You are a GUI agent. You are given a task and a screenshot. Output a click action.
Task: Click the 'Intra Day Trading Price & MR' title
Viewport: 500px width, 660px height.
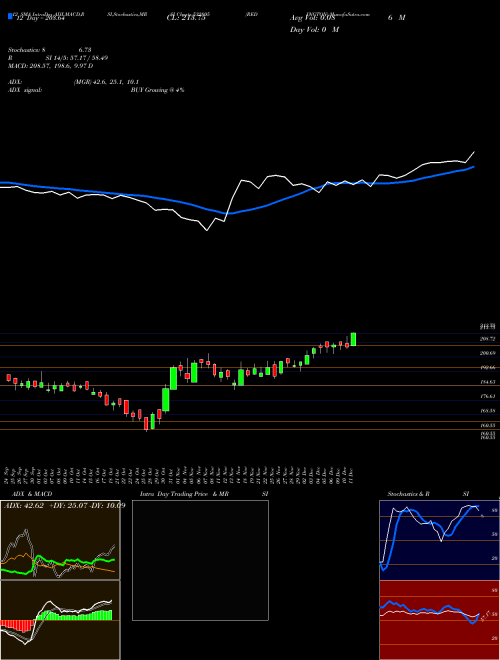click(x=184, y=494)
